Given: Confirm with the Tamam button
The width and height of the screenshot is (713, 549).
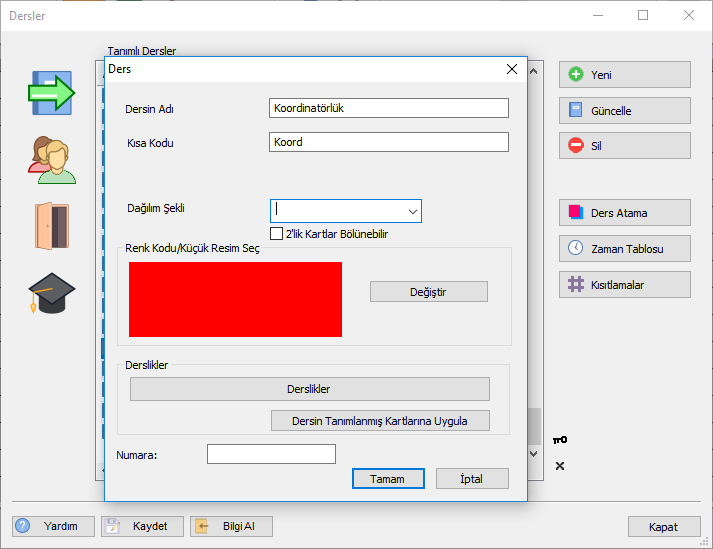Looking at the screenshot, I should point(388,478).
